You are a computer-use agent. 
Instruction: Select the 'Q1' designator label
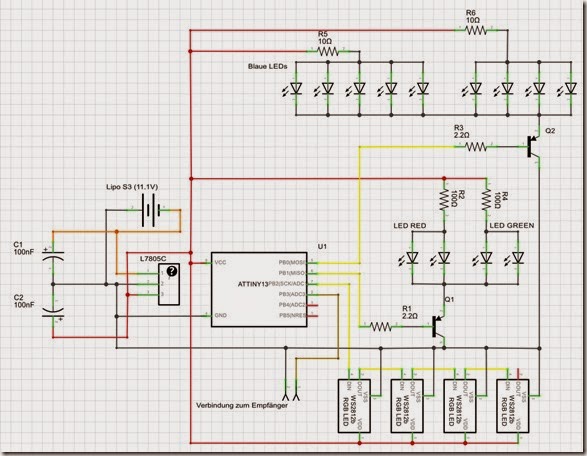pos(449,300)
